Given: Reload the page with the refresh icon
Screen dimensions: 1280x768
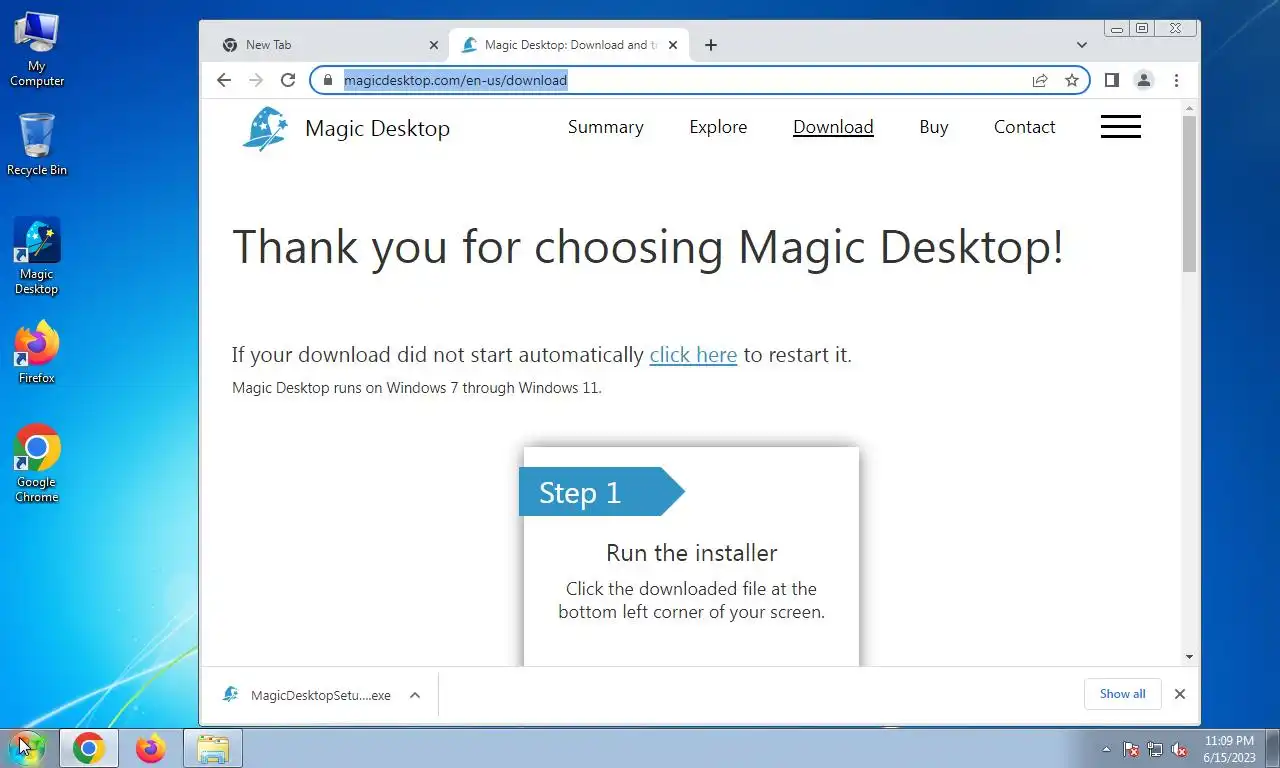Looking at the screenshot, I should click(288, 80).
